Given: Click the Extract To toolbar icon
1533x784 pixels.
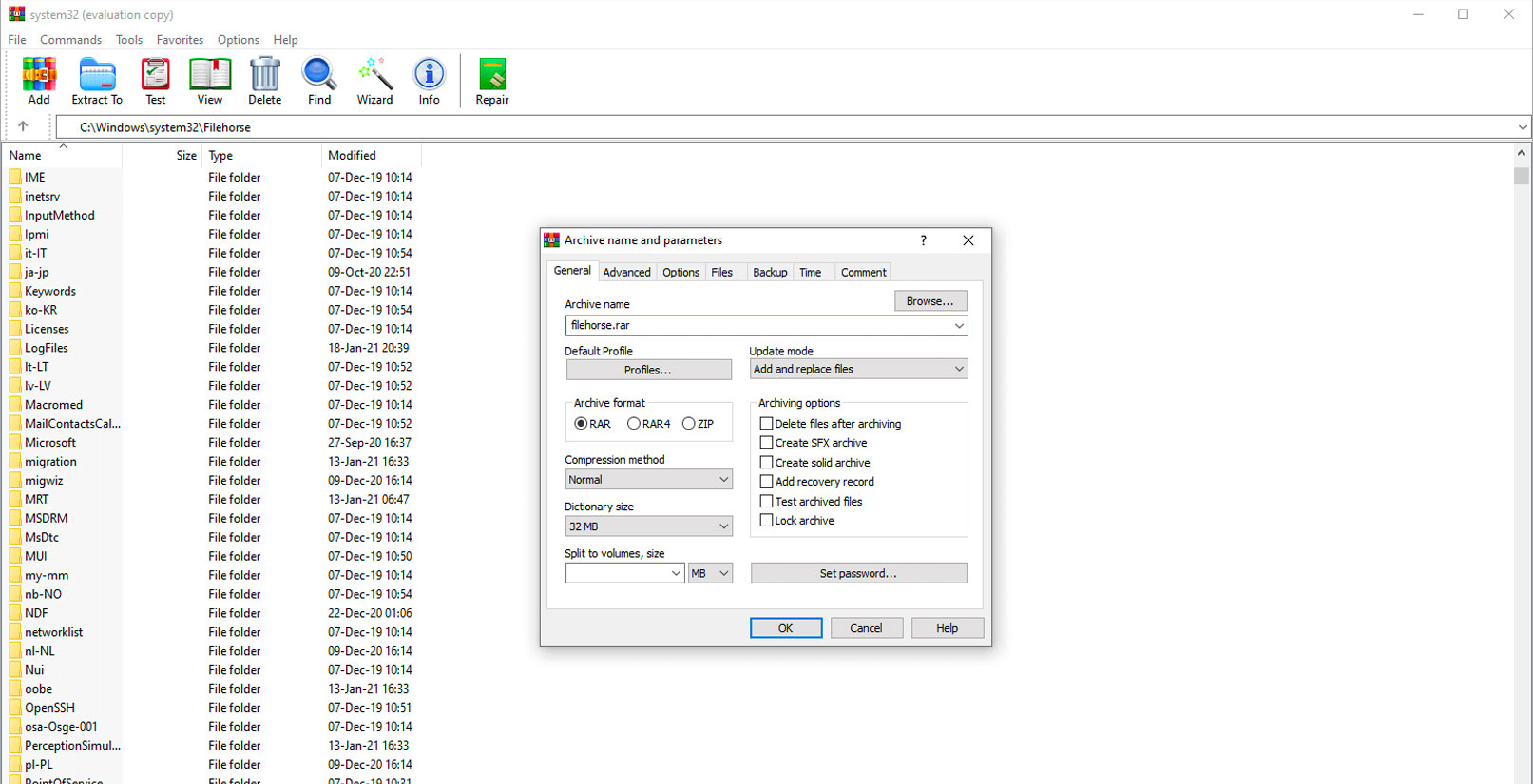Looking at the screenshot, I should pos(97,75).
